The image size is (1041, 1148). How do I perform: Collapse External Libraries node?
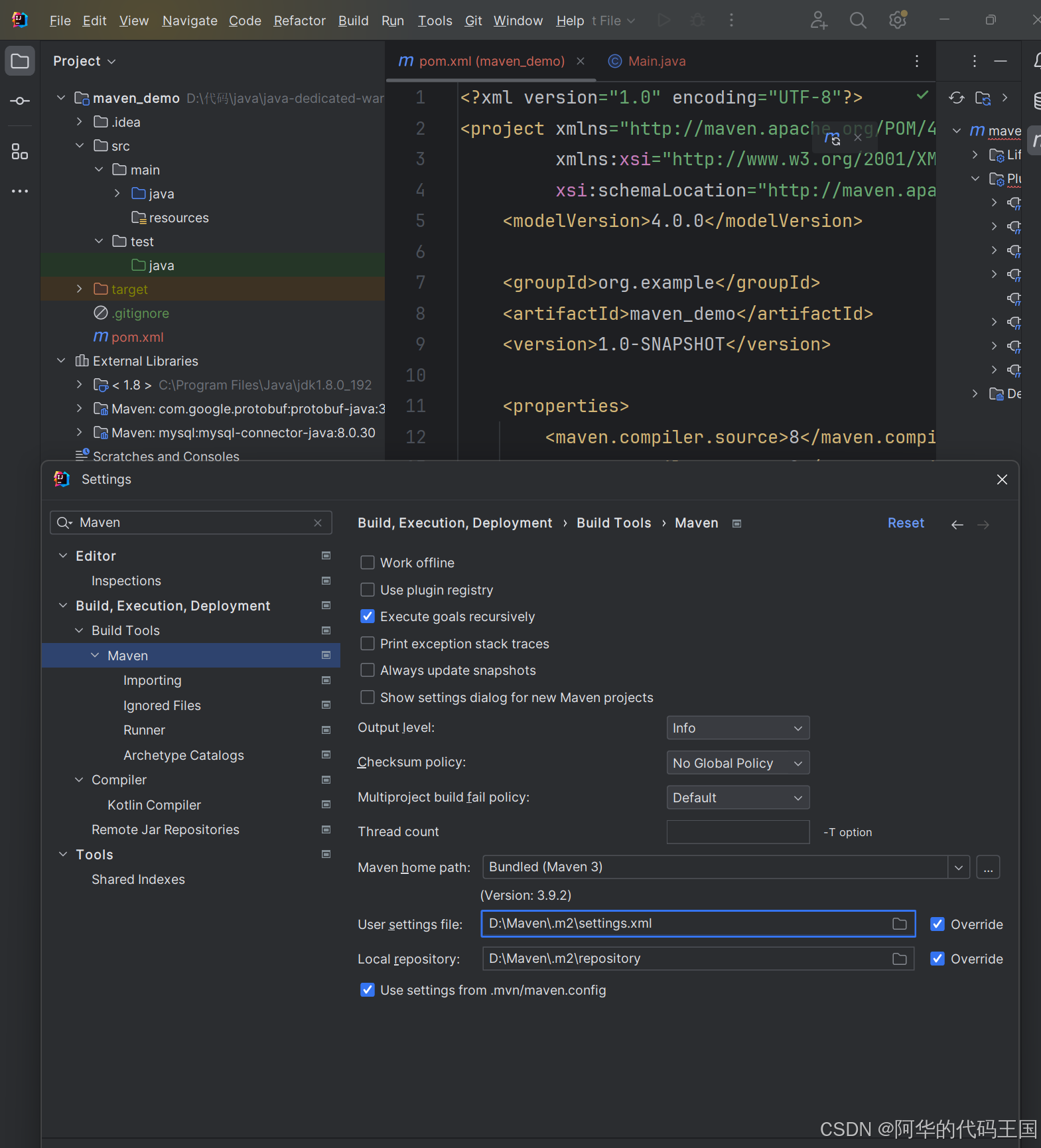61,360
